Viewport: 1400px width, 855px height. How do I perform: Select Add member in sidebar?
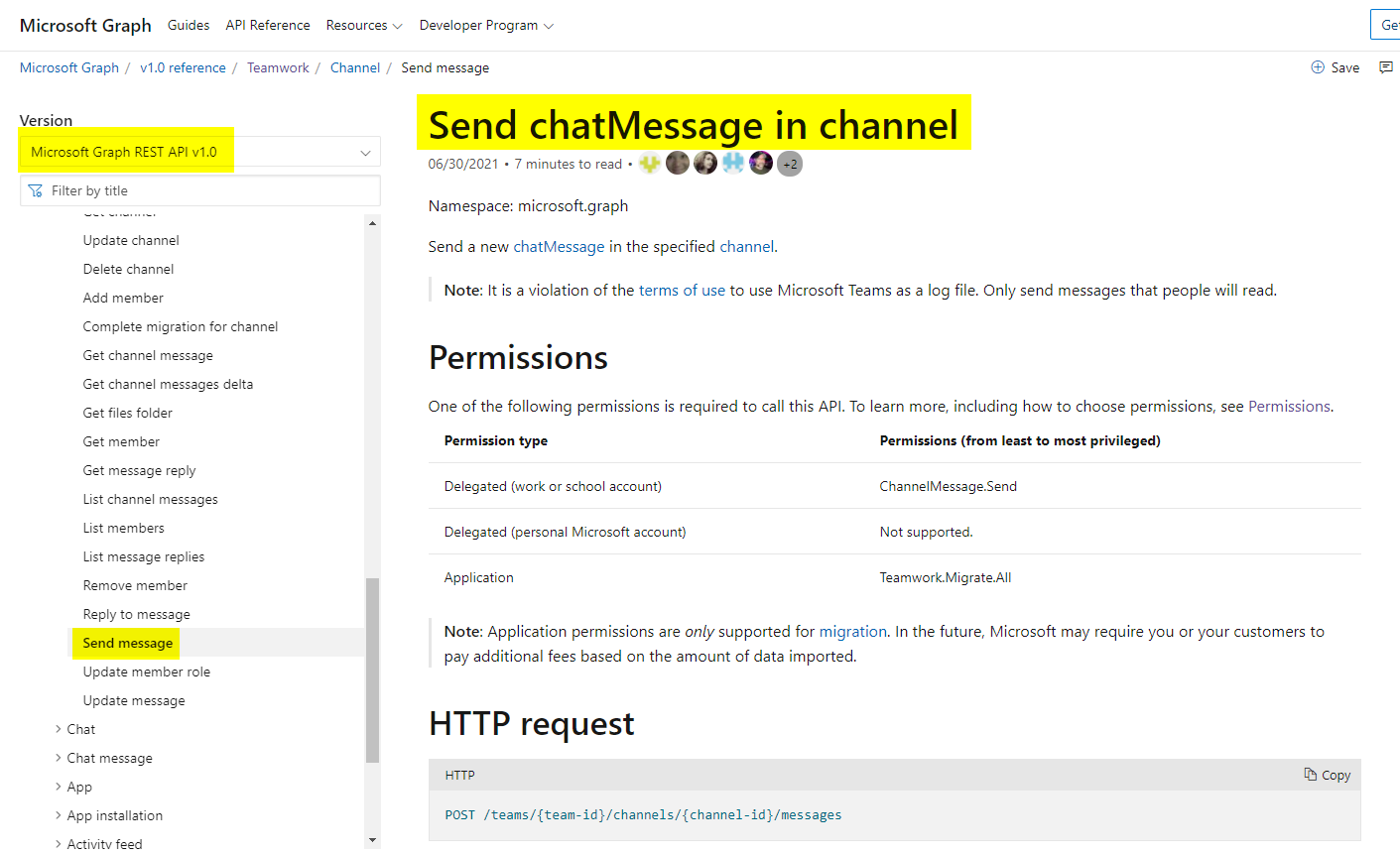tap(123, 298)
